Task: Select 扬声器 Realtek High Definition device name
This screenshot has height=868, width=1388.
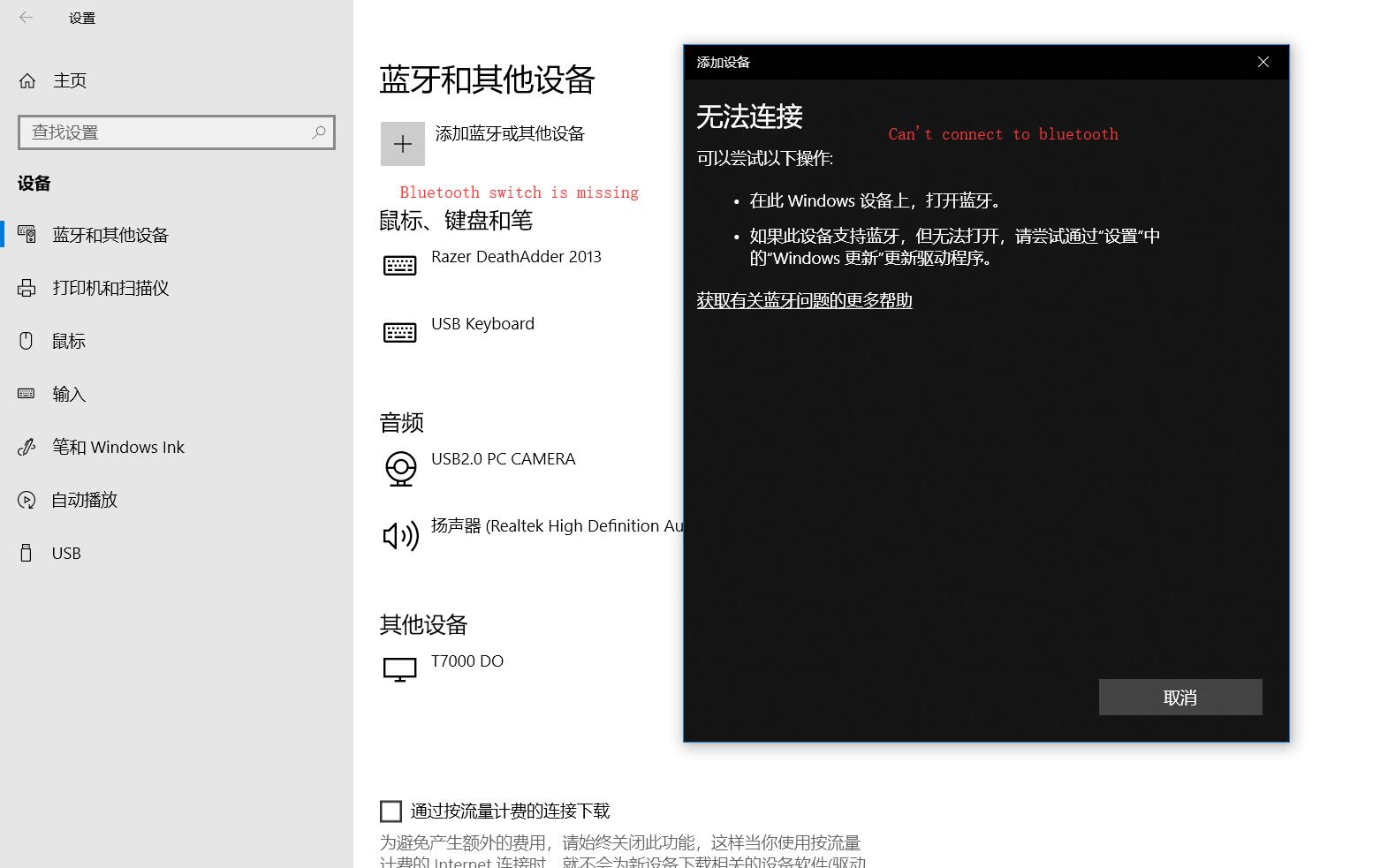Action: 557,526
